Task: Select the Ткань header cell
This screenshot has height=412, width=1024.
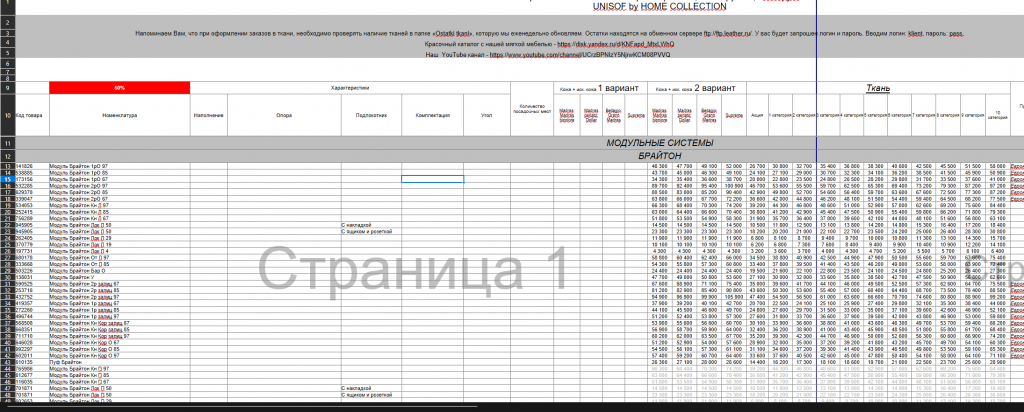Action: tap(878, 87)
